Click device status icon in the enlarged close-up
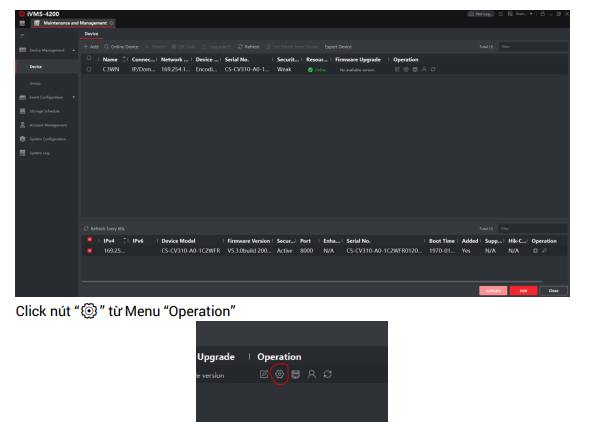Image resolution: width=604 pixels, height=423 pixels. point(295,374)
